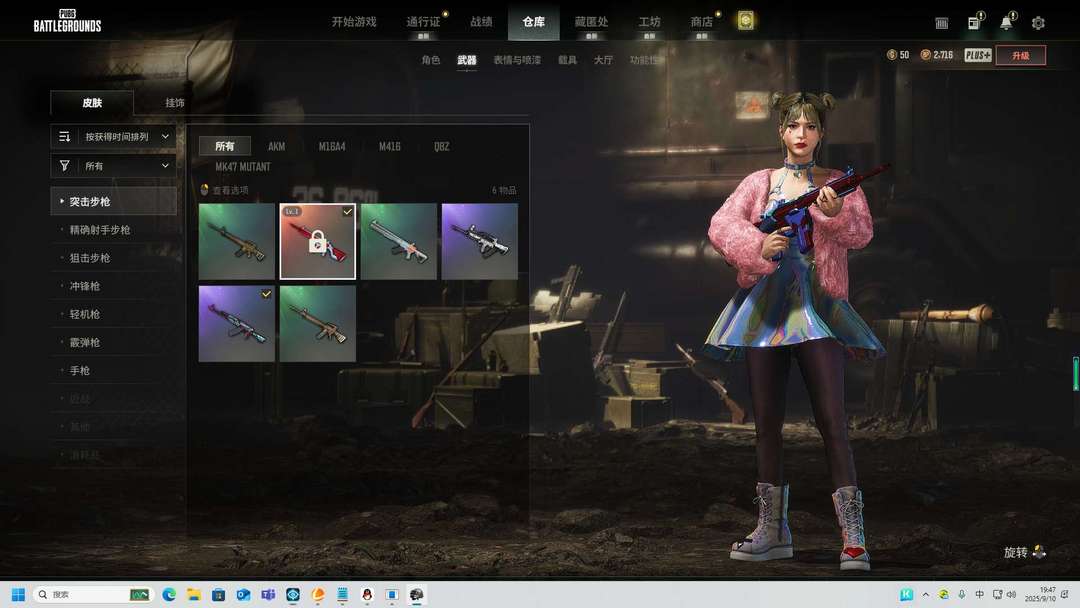The image size is (1080, 608).
Task: Click the red 升级 upgrade button
Action: point(1021,55)
